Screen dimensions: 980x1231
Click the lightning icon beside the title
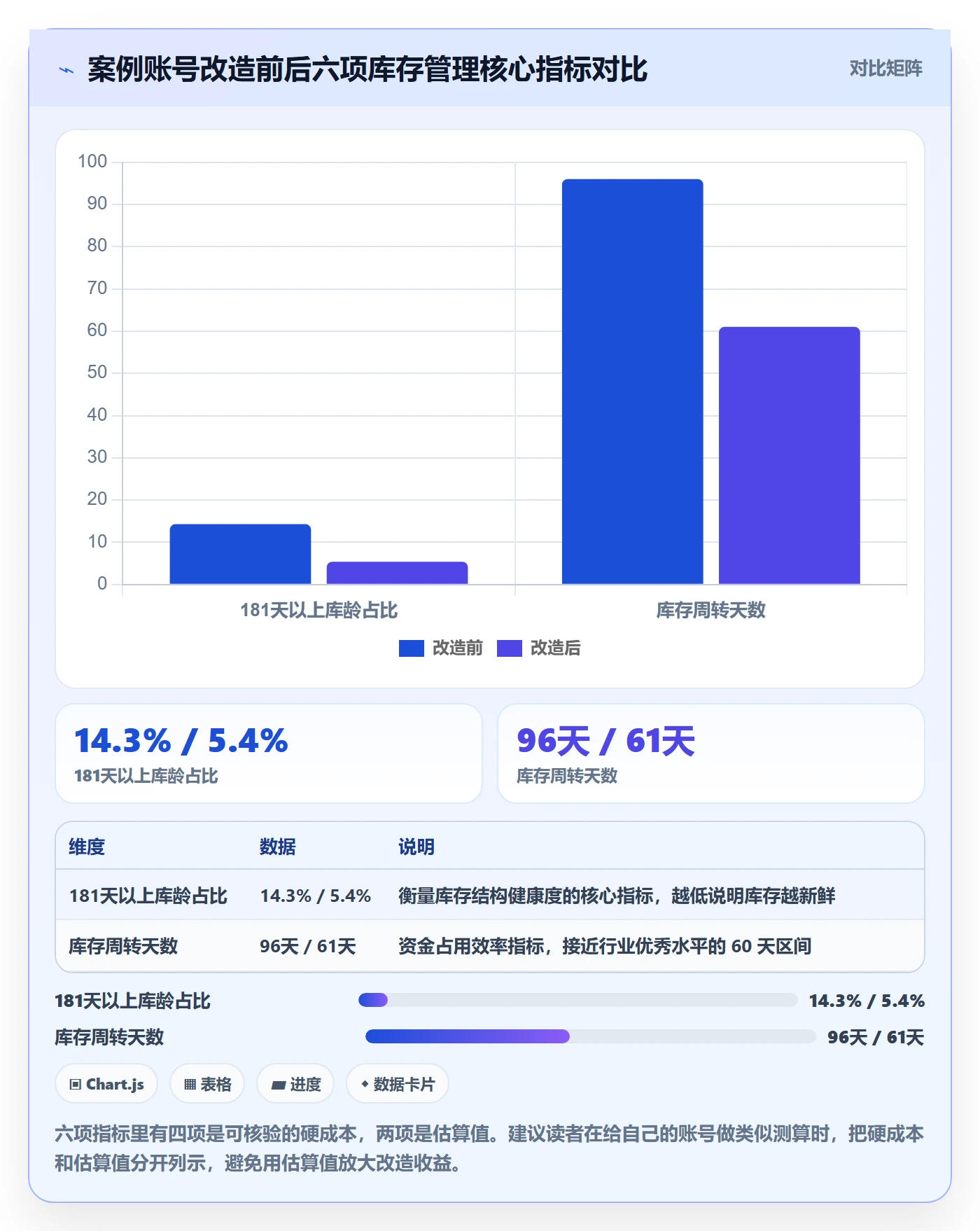(x=66, y=70)
